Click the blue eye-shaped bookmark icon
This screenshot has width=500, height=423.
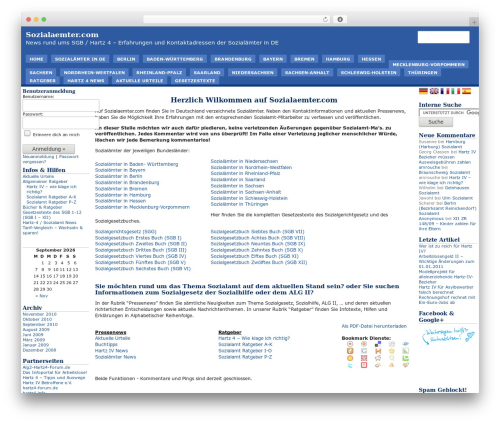(406, 344)
